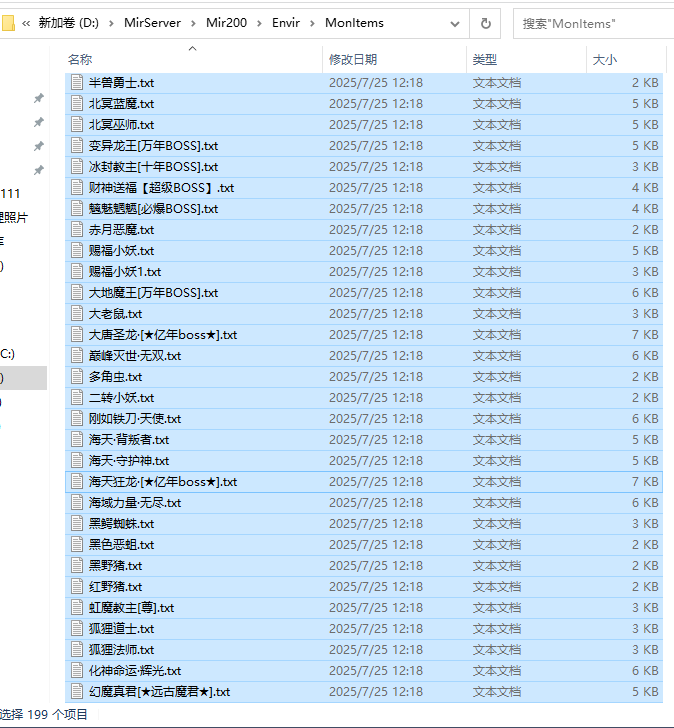
Task: Click the file icon of 海天·背叛者.txt
Action: click(x=77, y=440)
